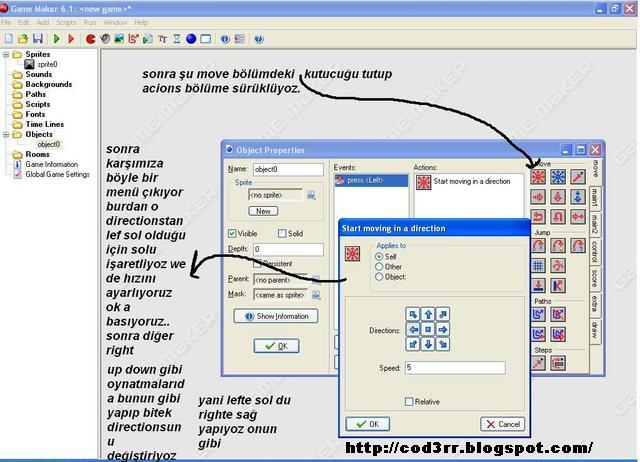Click the Show Information button
Viewport: 640px width, 462px height.
276,316
